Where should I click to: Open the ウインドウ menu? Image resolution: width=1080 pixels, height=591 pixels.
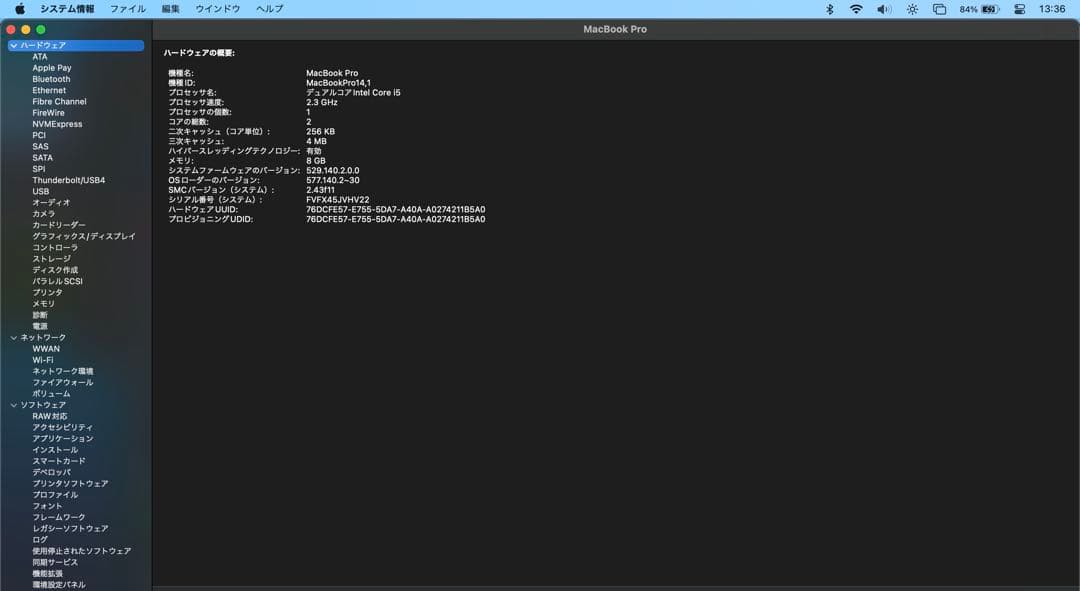coord(217,9)
